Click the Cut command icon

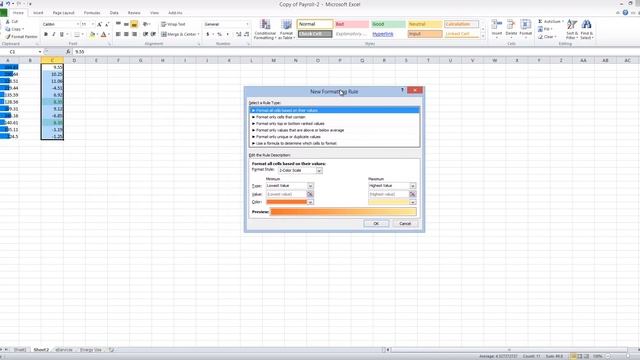coord(8,21)
